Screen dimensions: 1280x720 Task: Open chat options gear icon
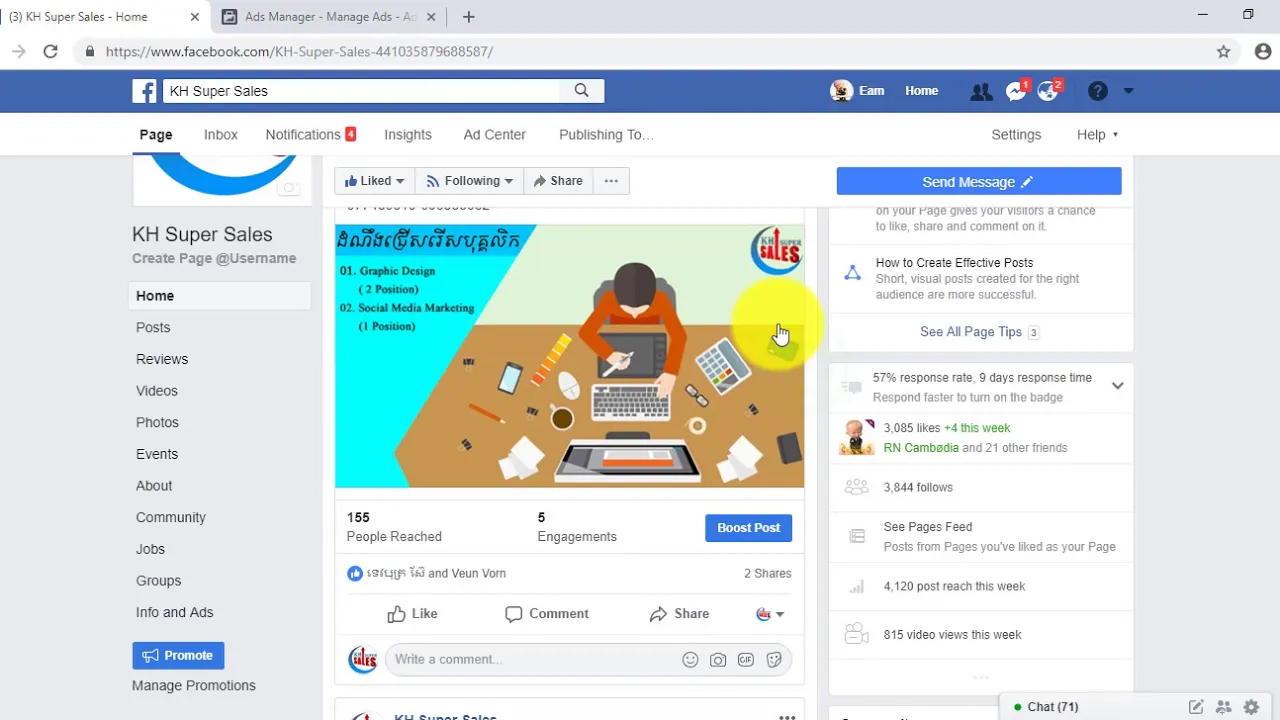pos(1251,707)
